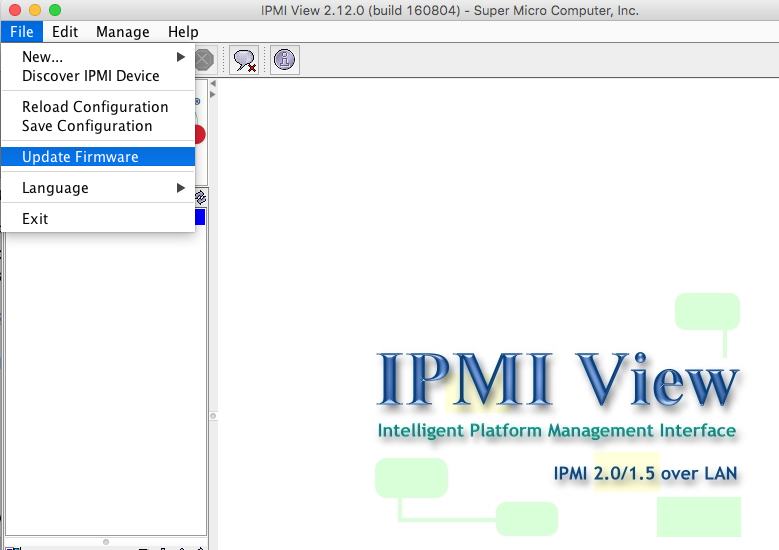
Task: Select Save Configuration
Action: [98, 126]
